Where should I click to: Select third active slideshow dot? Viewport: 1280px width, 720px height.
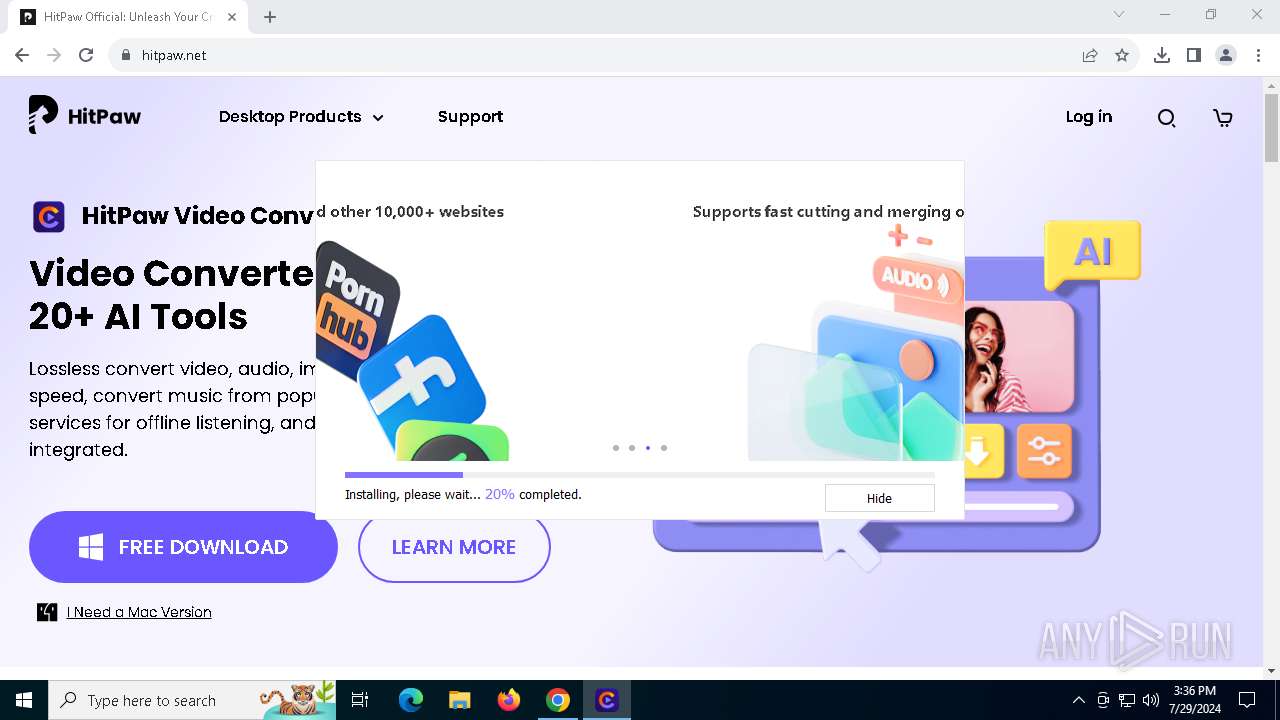coord(648,448)
